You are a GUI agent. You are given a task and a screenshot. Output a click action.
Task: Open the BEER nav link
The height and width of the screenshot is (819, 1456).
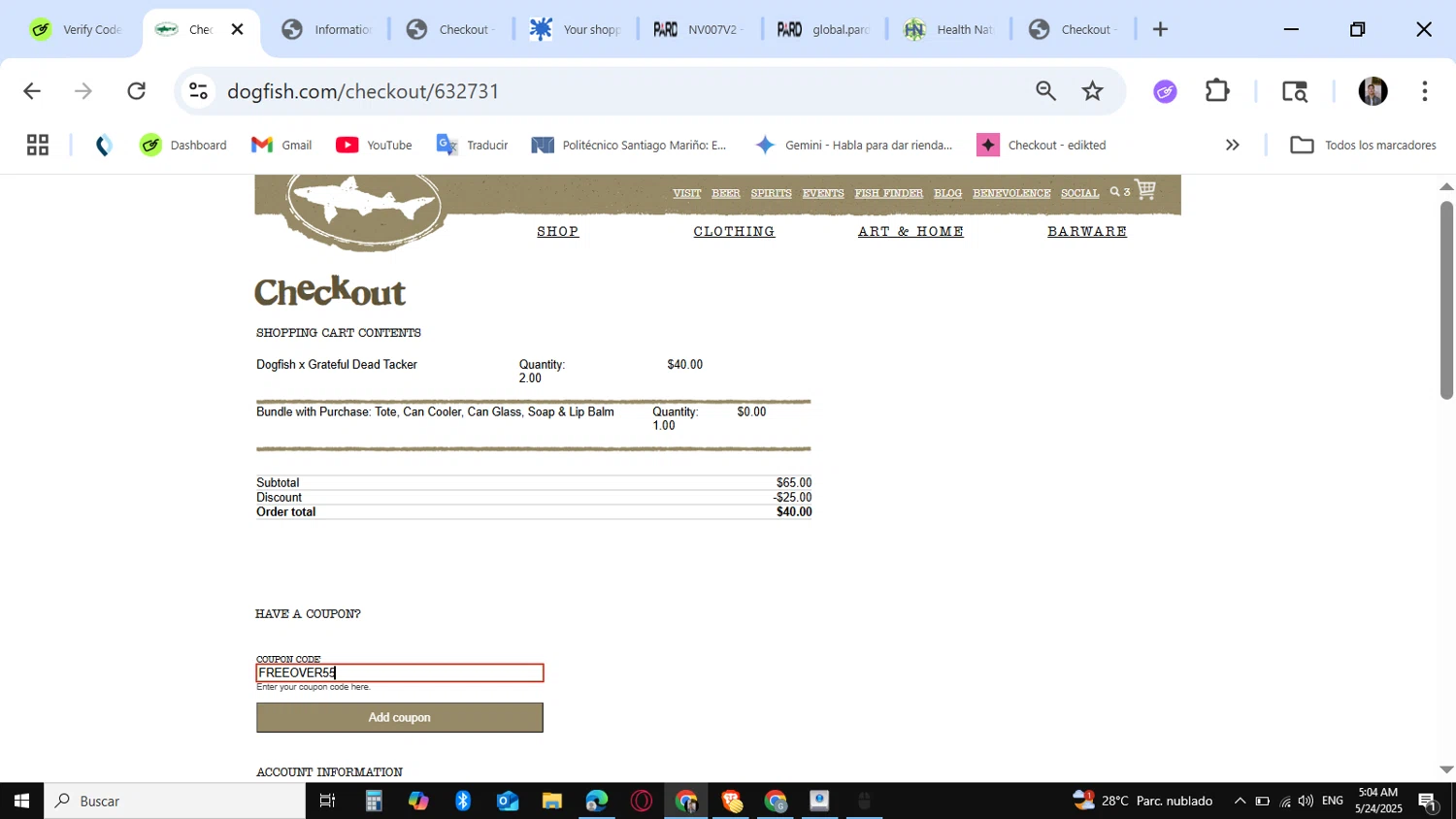click(x=725, y=193)
